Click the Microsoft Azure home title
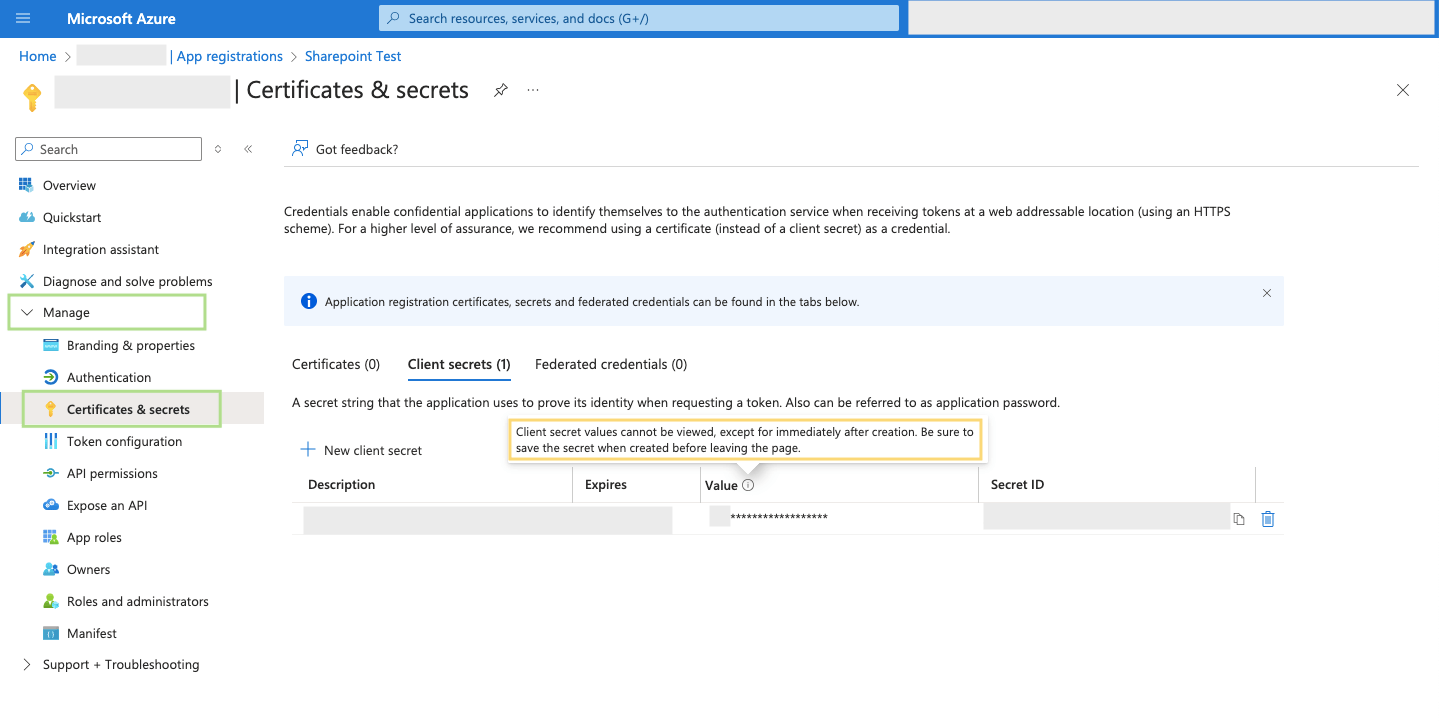 click(121, 18)
